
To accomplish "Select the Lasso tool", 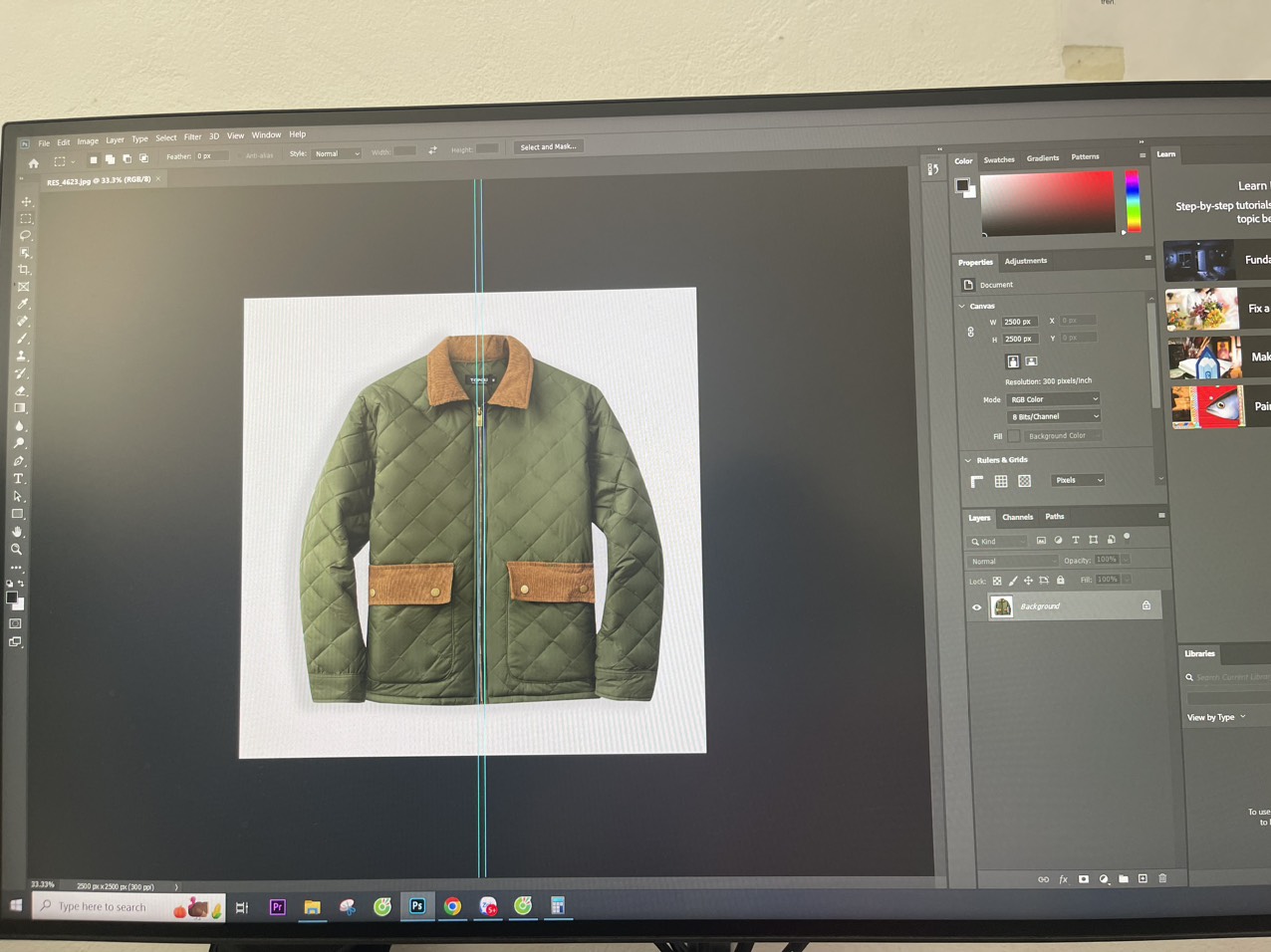I will click(25, 236).
